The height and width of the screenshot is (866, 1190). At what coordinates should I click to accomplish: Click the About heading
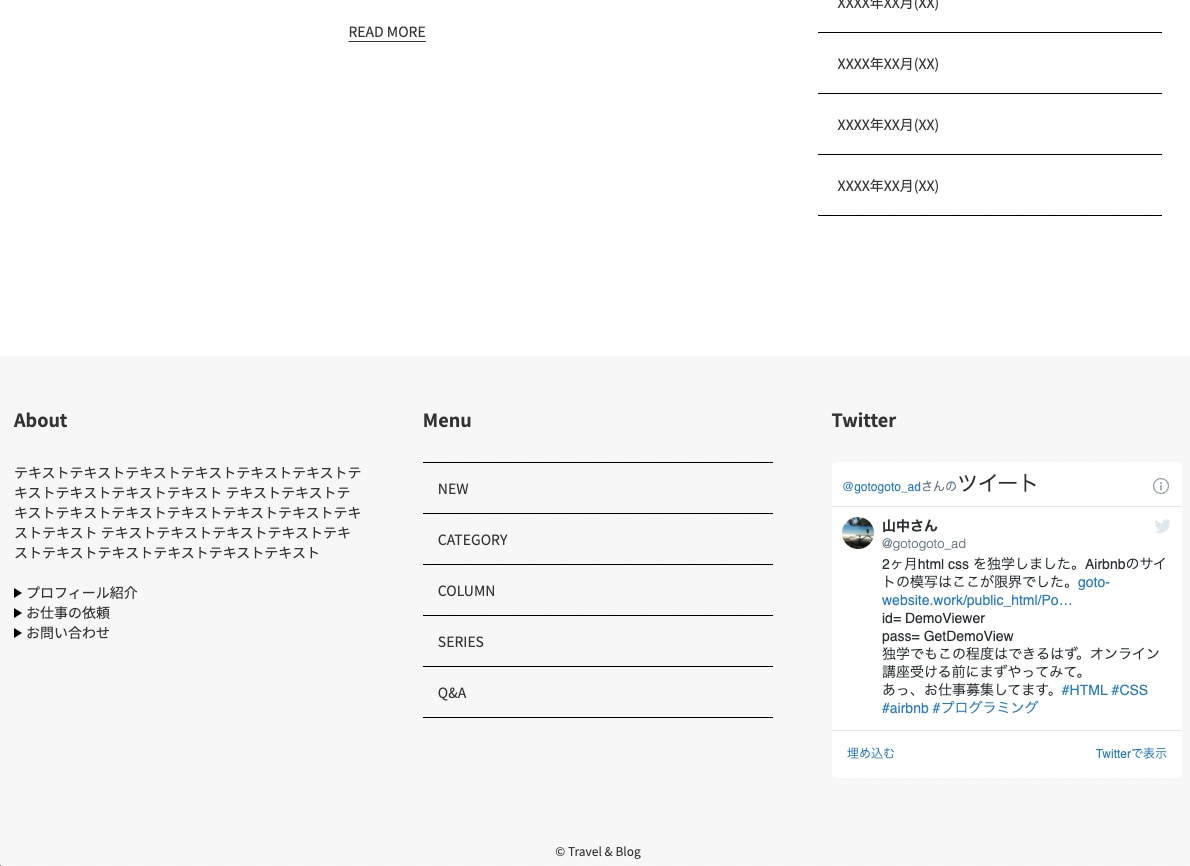[40, 420]
